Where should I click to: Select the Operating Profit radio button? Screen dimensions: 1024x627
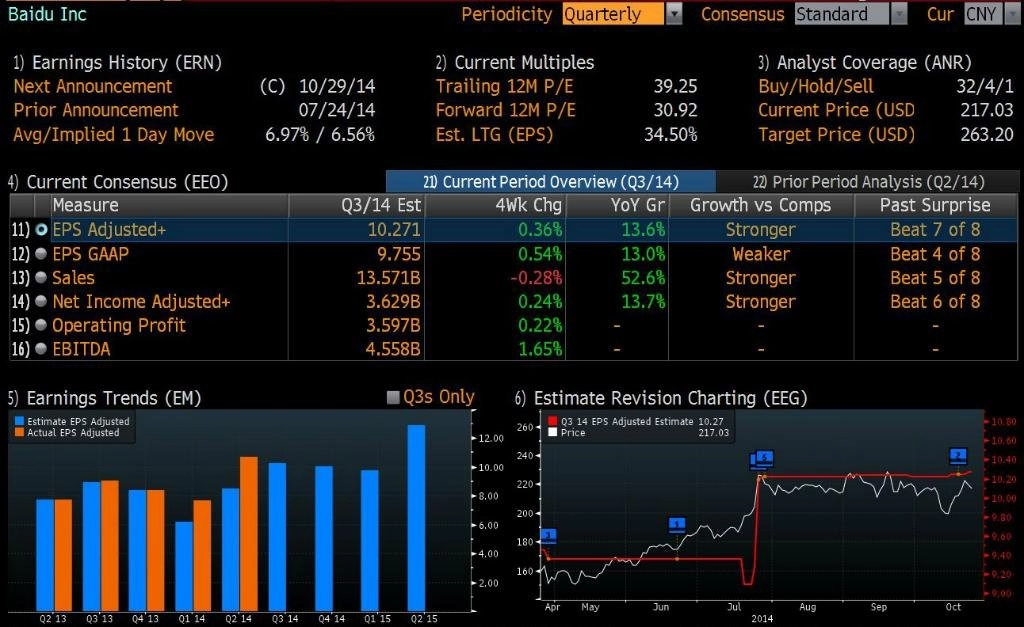41,325
